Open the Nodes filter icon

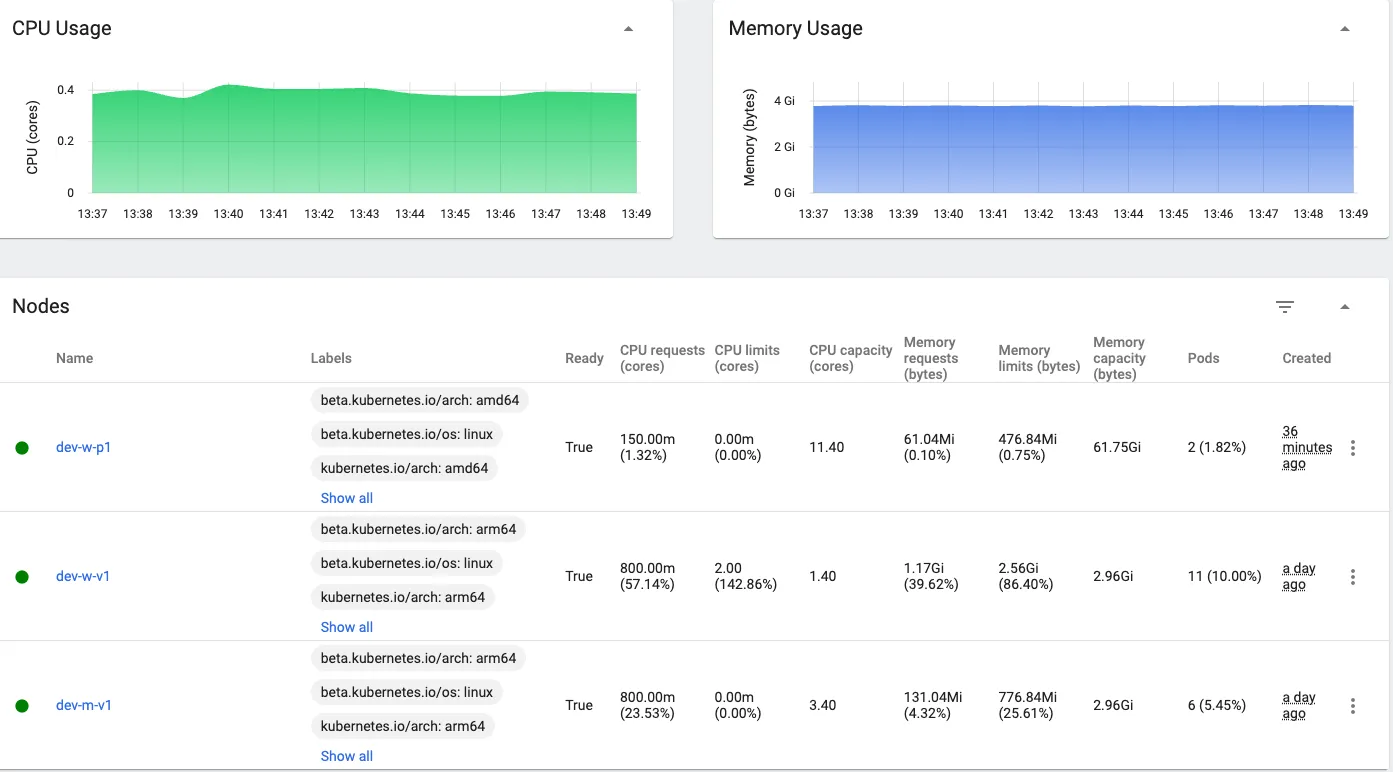[1285, 307]
